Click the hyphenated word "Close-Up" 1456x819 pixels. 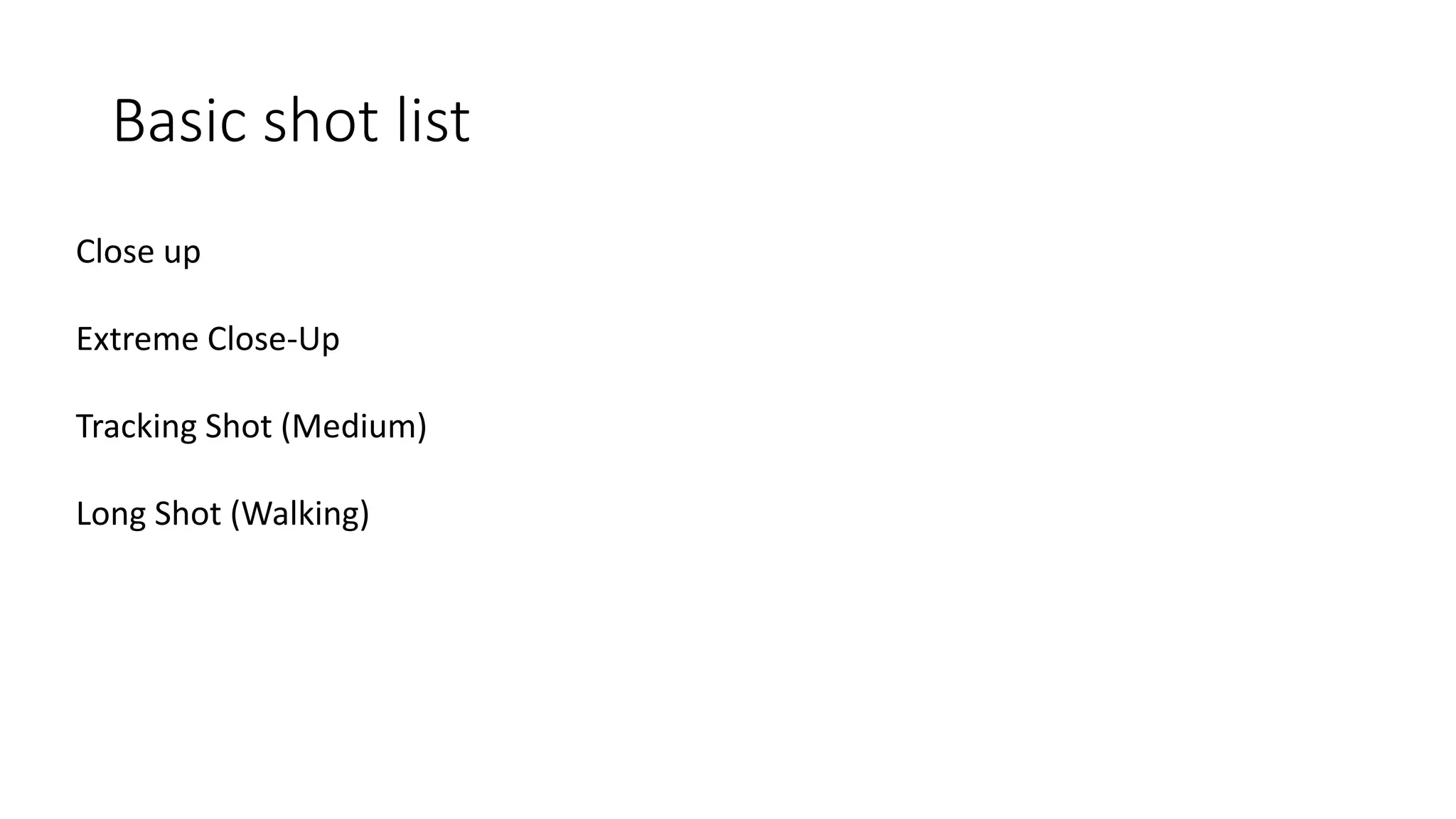(273, 339)
